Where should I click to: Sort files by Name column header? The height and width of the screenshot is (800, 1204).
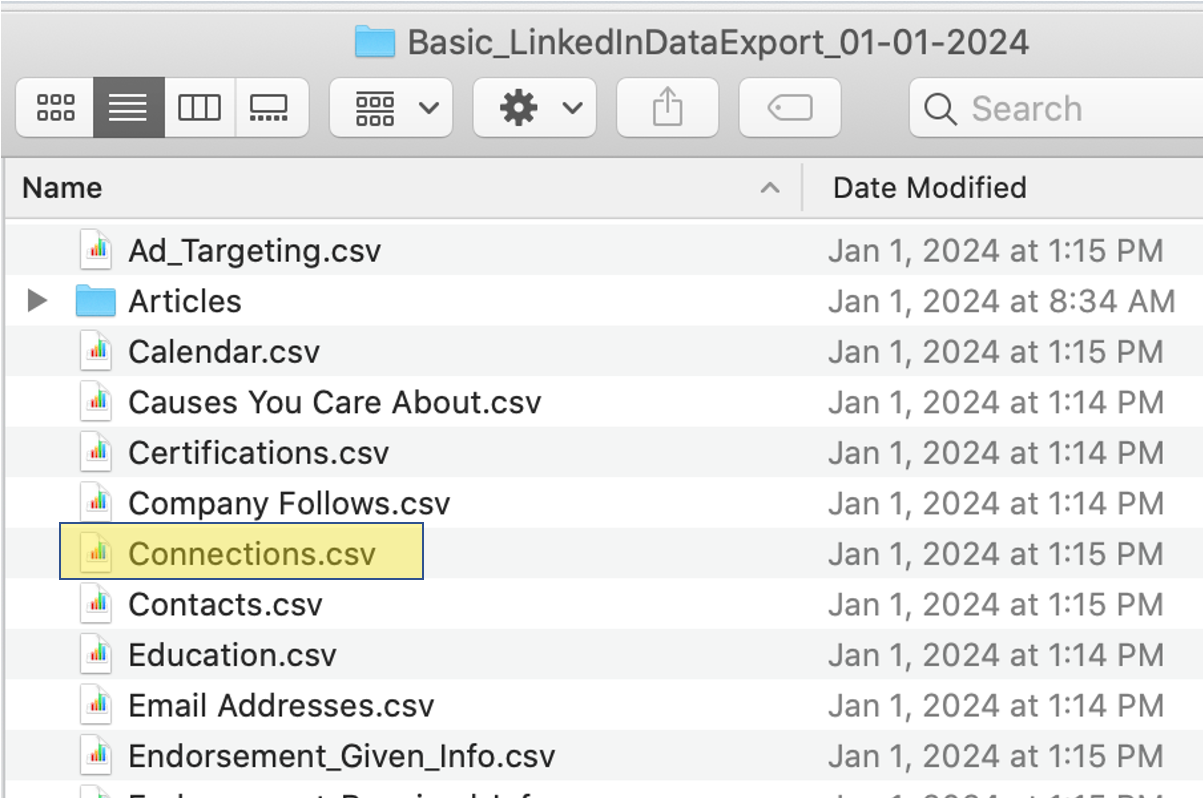point(62,188)
